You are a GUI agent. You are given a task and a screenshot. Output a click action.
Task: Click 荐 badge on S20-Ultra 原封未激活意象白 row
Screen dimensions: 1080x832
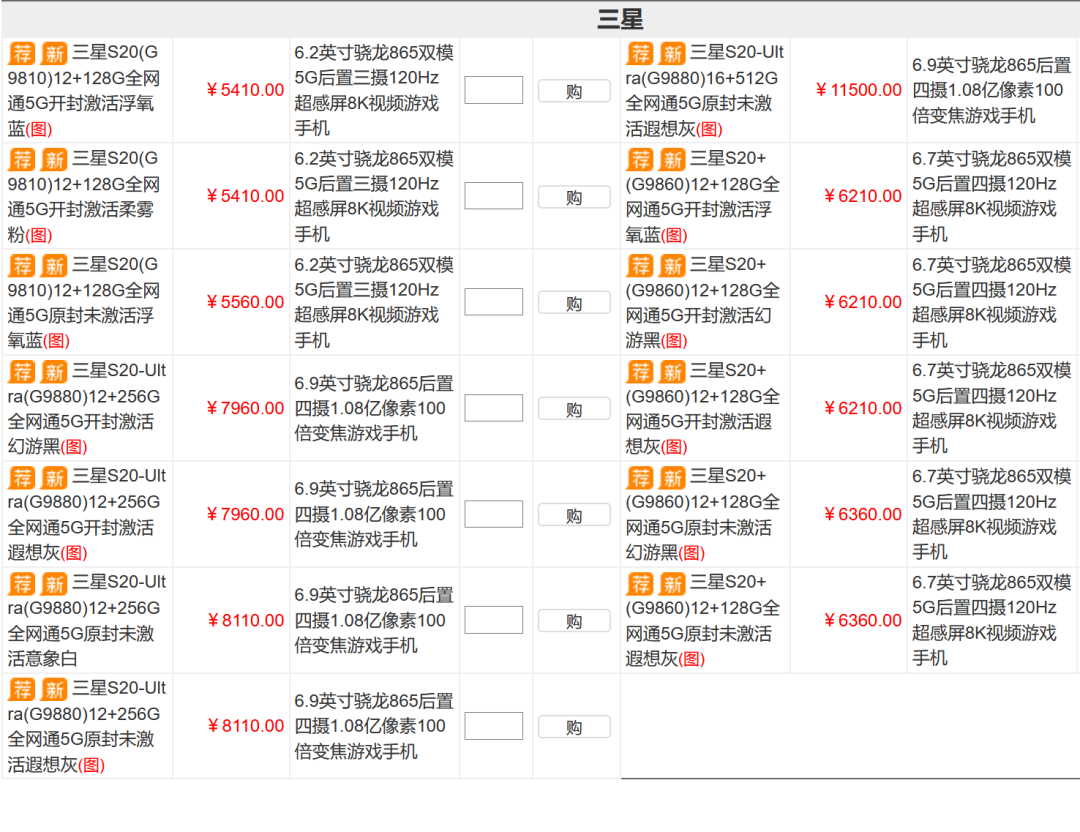(22, 583)
